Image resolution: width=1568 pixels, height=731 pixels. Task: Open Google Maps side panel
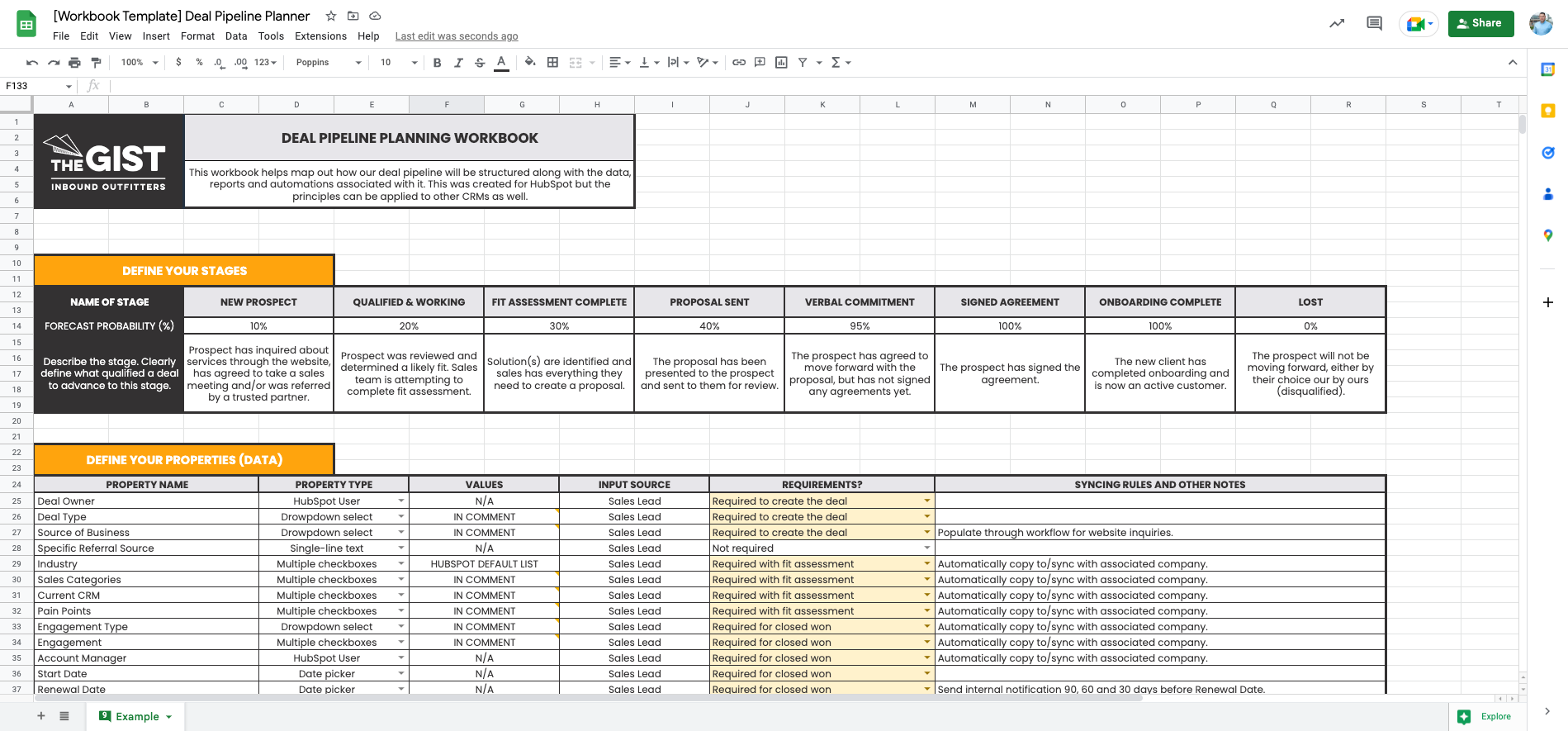(1548, 235)
